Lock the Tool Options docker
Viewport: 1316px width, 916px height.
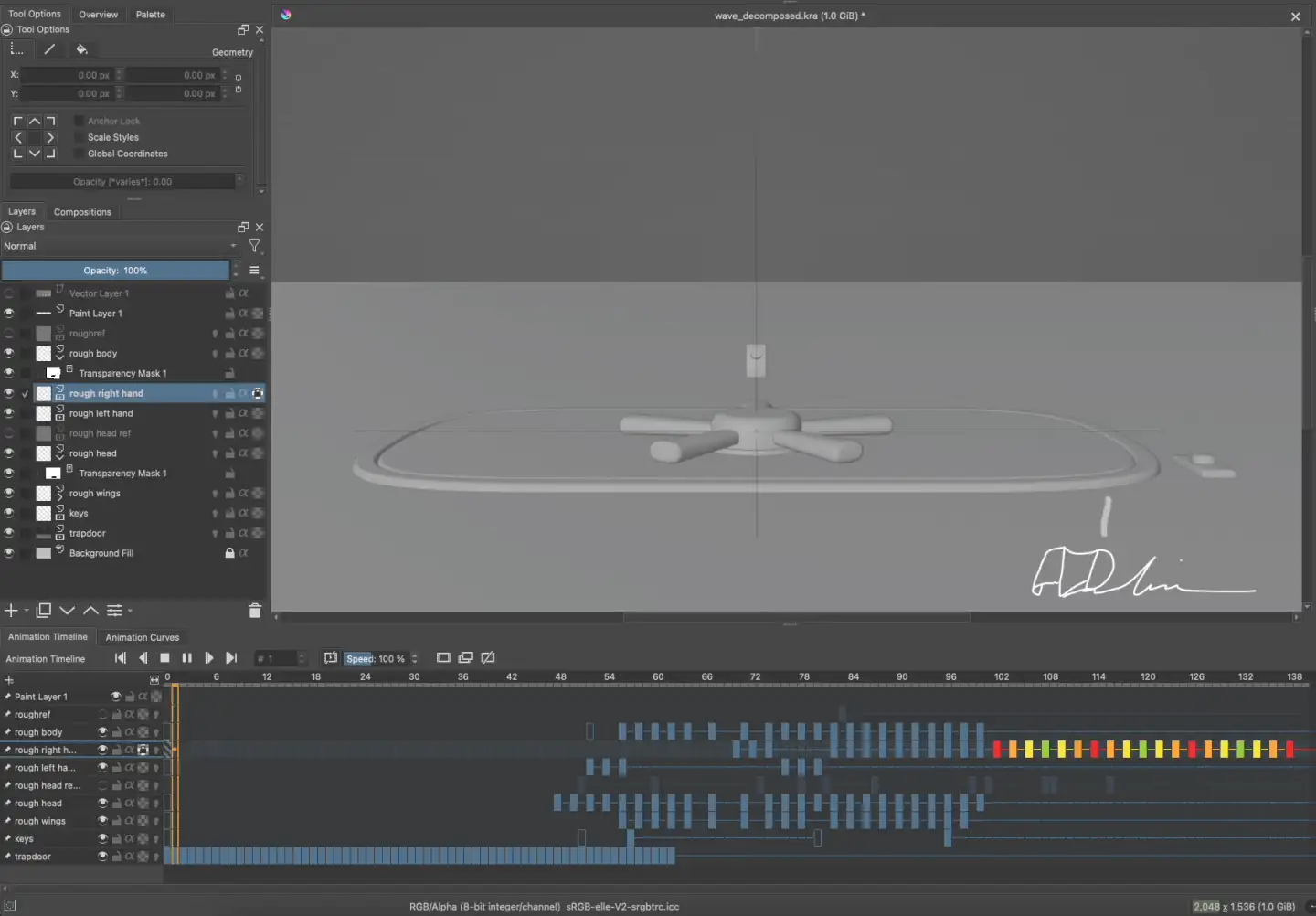7,29
